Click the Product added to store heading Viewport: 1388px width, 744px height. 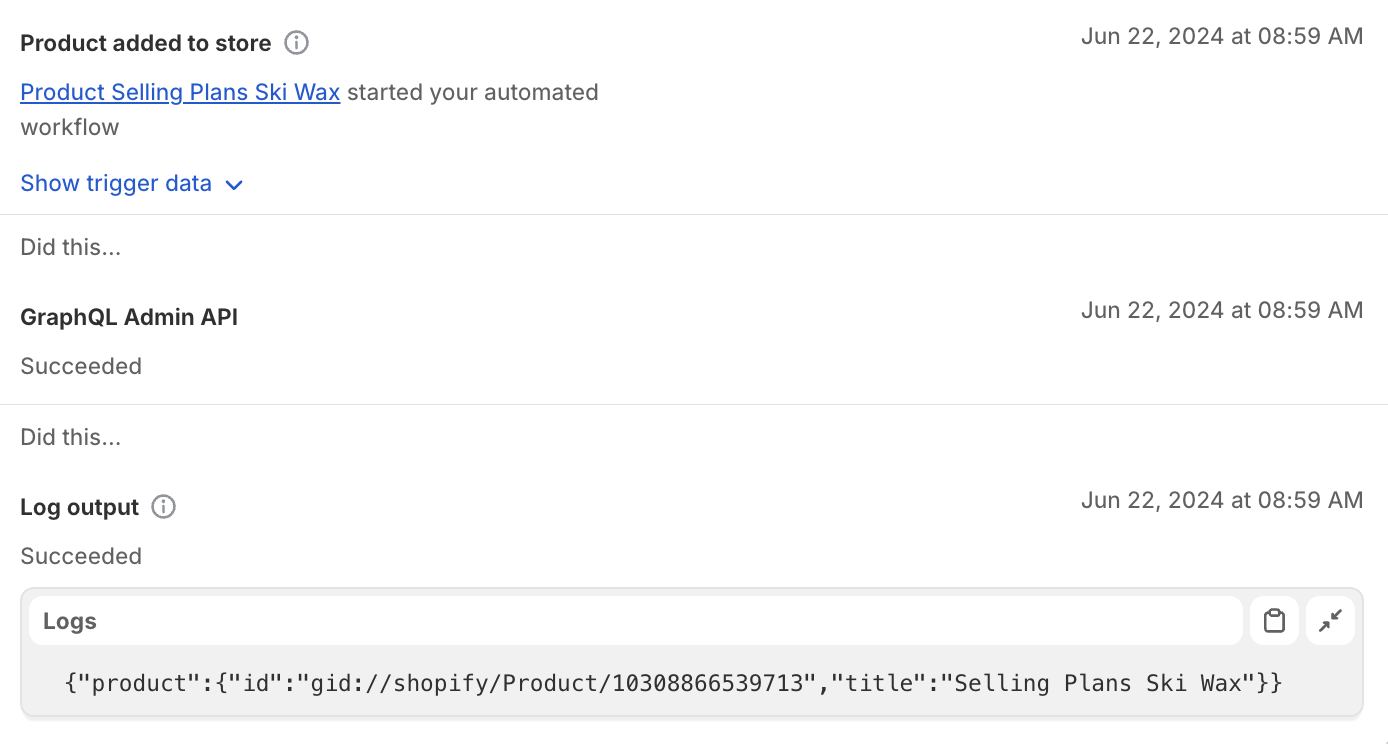pyautogui.click(x=145, y=44)
